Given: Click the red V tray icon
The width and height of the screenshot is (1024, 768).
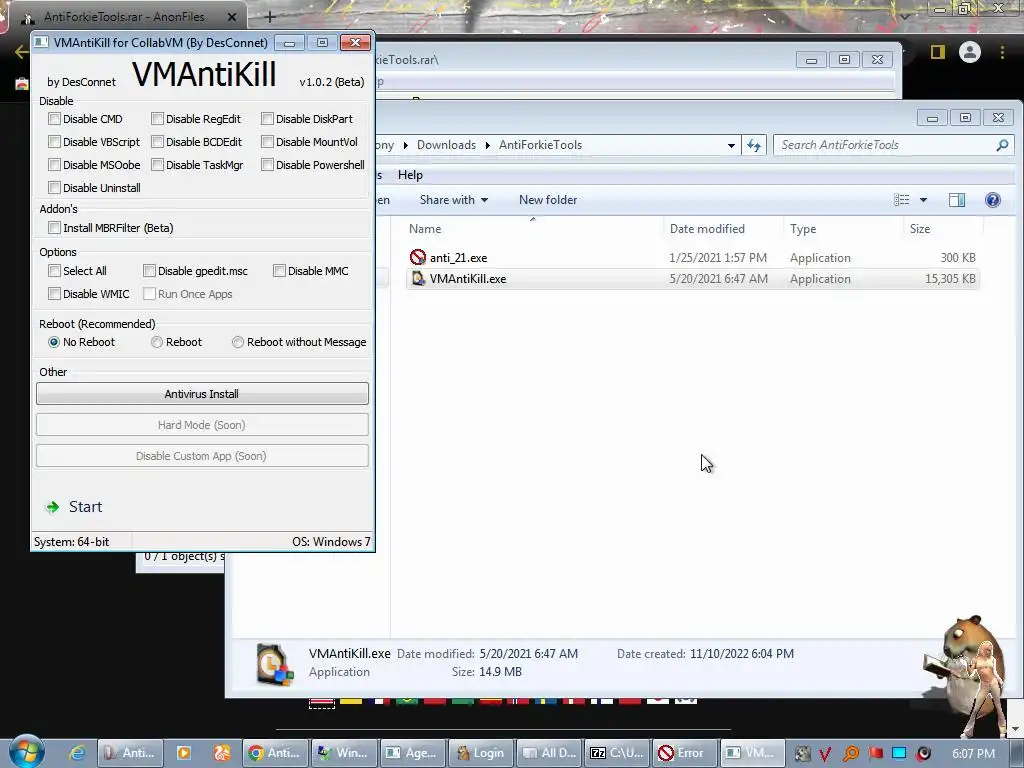Looking at the screenshot, I should (825, 754).
